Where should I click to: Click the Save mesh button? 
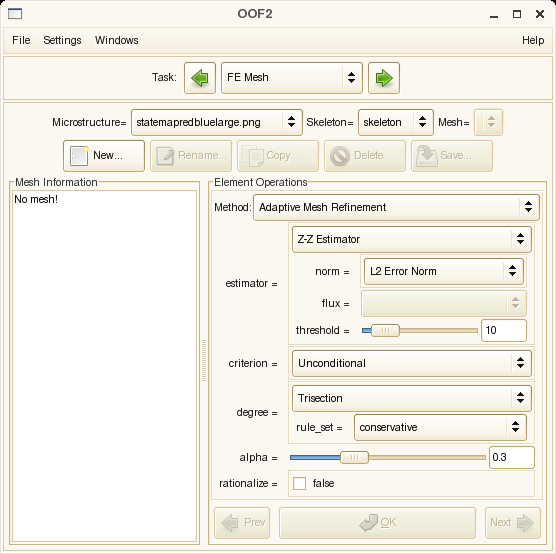click(x=452, y=156)
